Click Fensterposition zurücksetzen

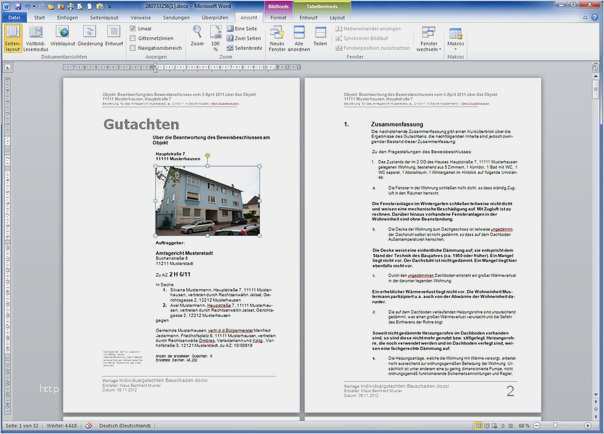373,48
